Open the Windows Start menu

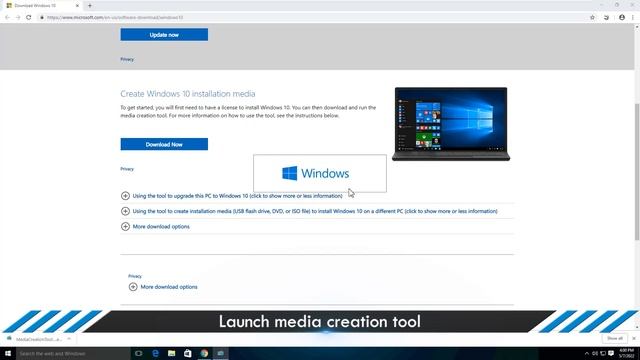[x=8, y=353]
